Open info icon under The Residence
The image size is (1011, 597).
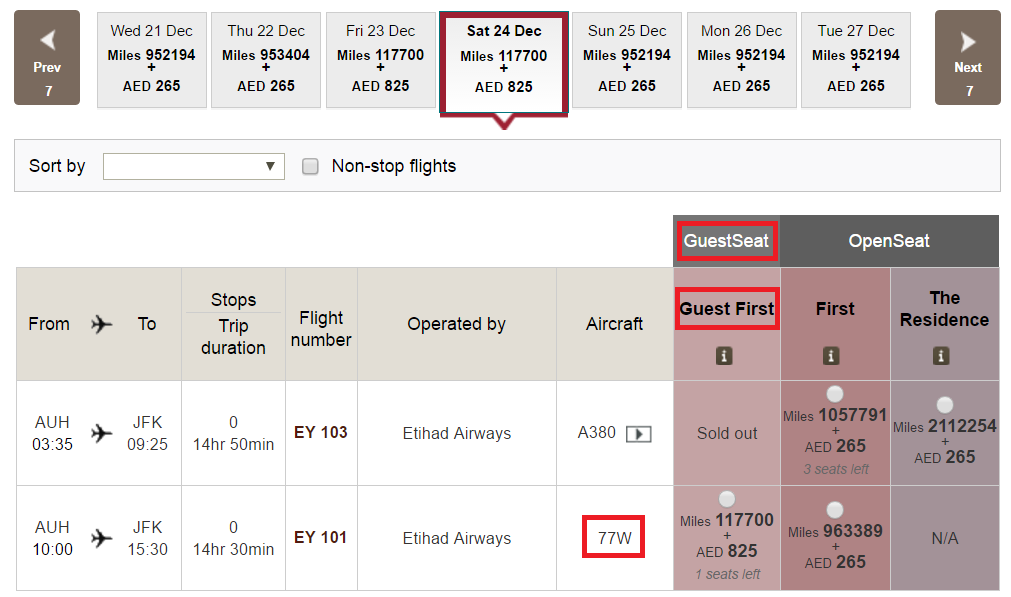pyautogui.click(x=941, y=355)
